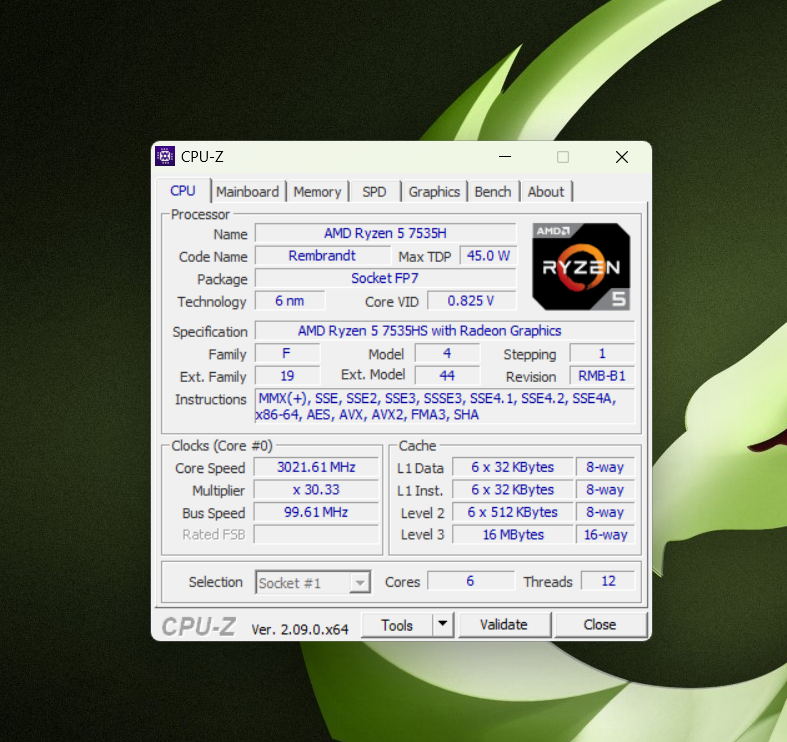The height and width of the screenshot is (742, 787).
Task: Click the Family value F
Action: 287,353
